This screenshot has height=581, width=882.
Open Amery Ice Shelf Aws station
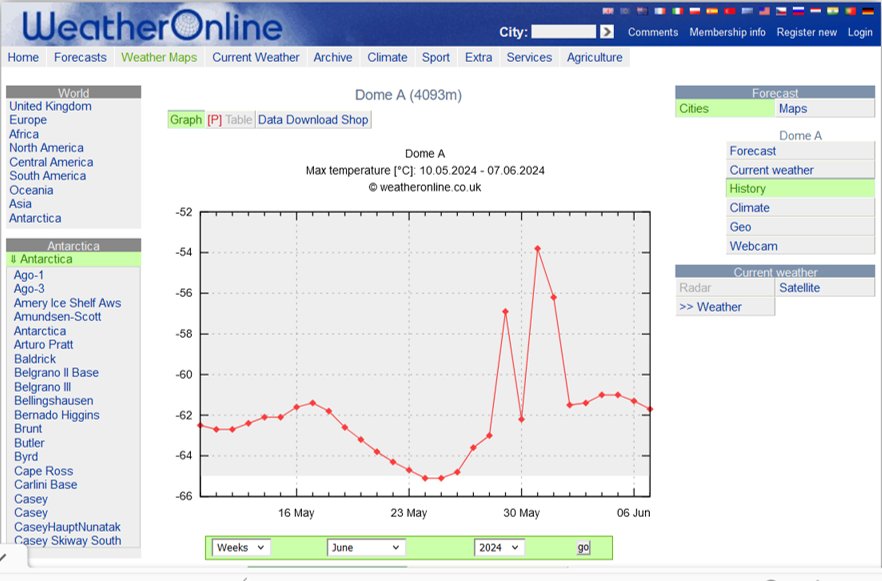(x=68, y=303)
